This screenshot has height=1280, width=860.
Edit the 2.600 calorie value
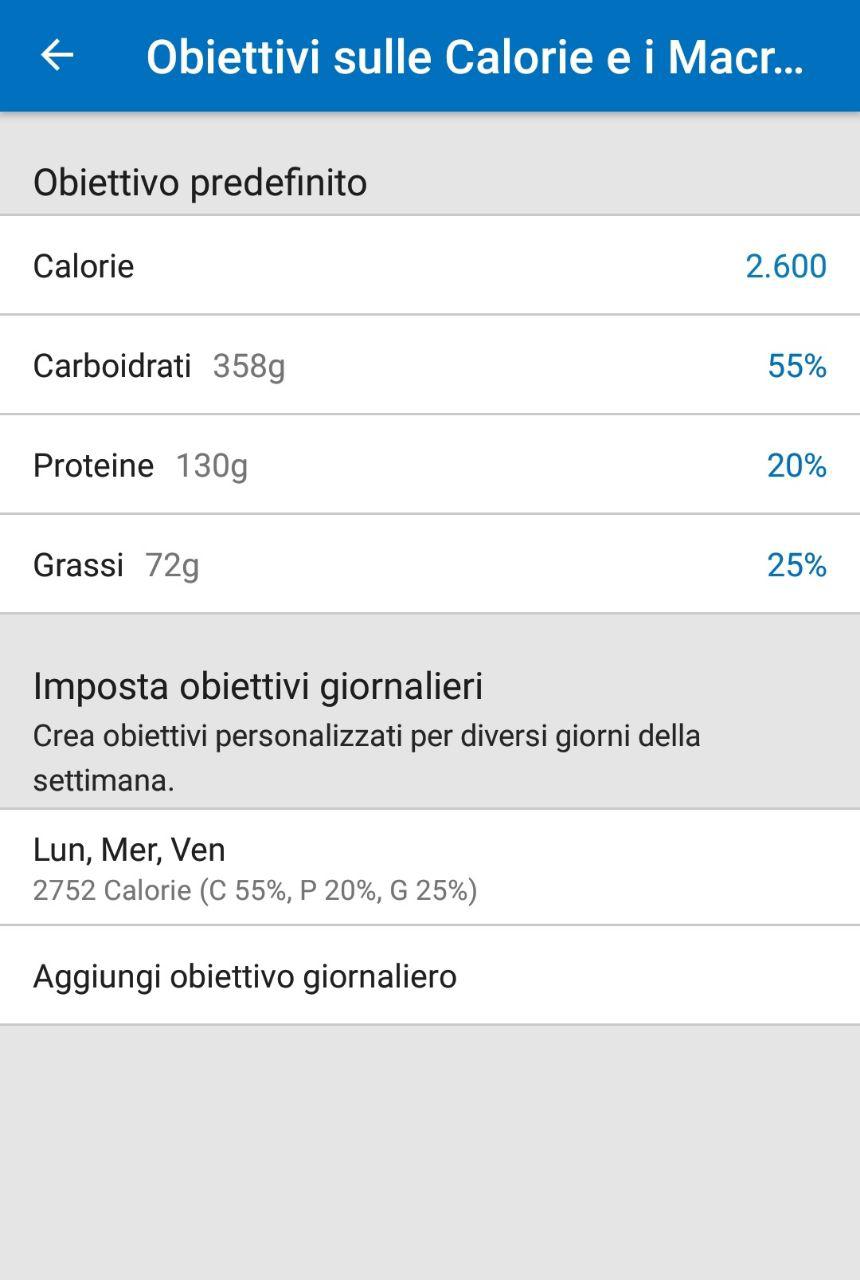[x=785, y=266]
